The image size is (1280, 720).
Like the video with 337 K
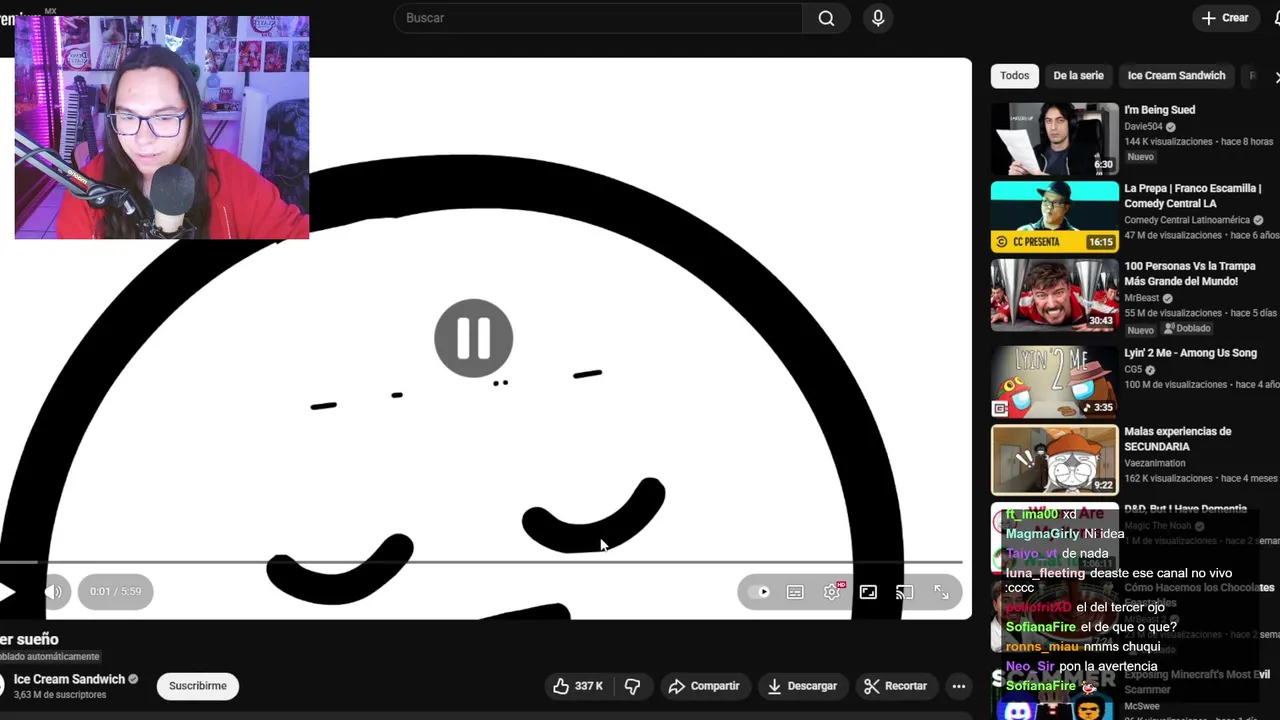pos(579,686)
